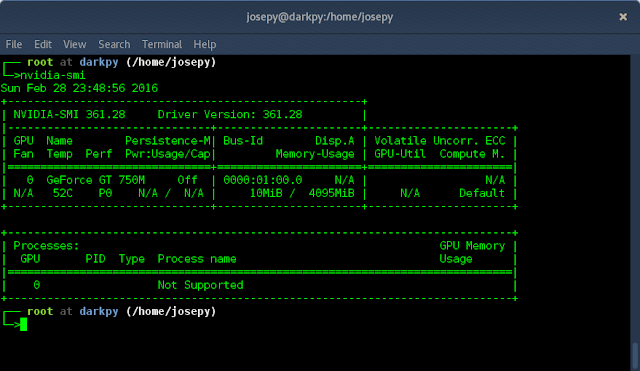Screen dimensions: 640x371
Task: Click the GeForce GT 750M name
Action: pyautogui.click(x=96, y=180)
